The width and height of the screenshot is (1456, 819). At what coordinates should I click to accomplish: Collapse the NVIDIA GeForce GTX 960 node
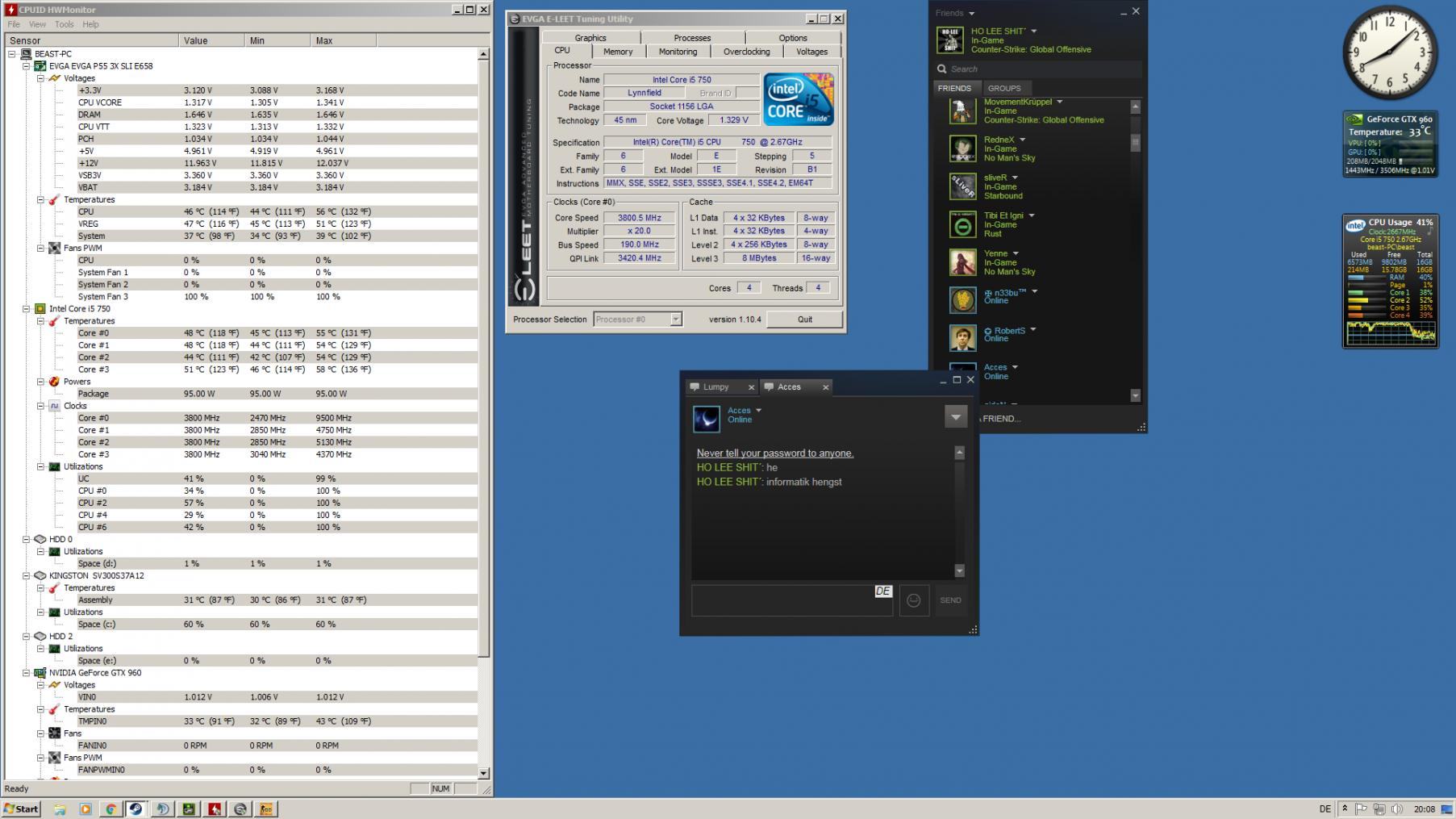26,673
